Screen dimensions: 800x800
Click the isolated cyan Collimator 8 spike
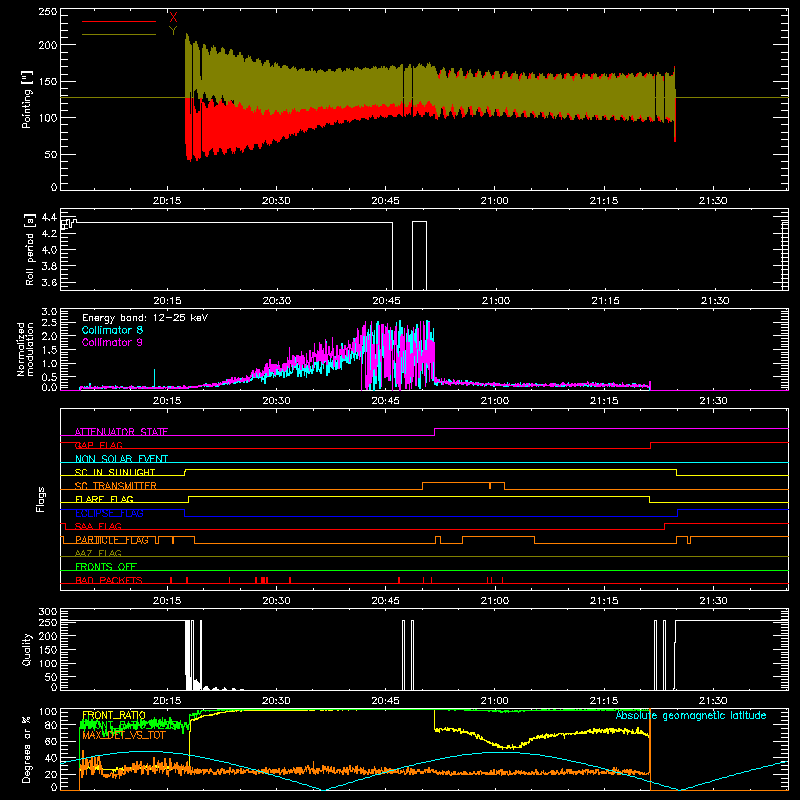pos(155,378)
